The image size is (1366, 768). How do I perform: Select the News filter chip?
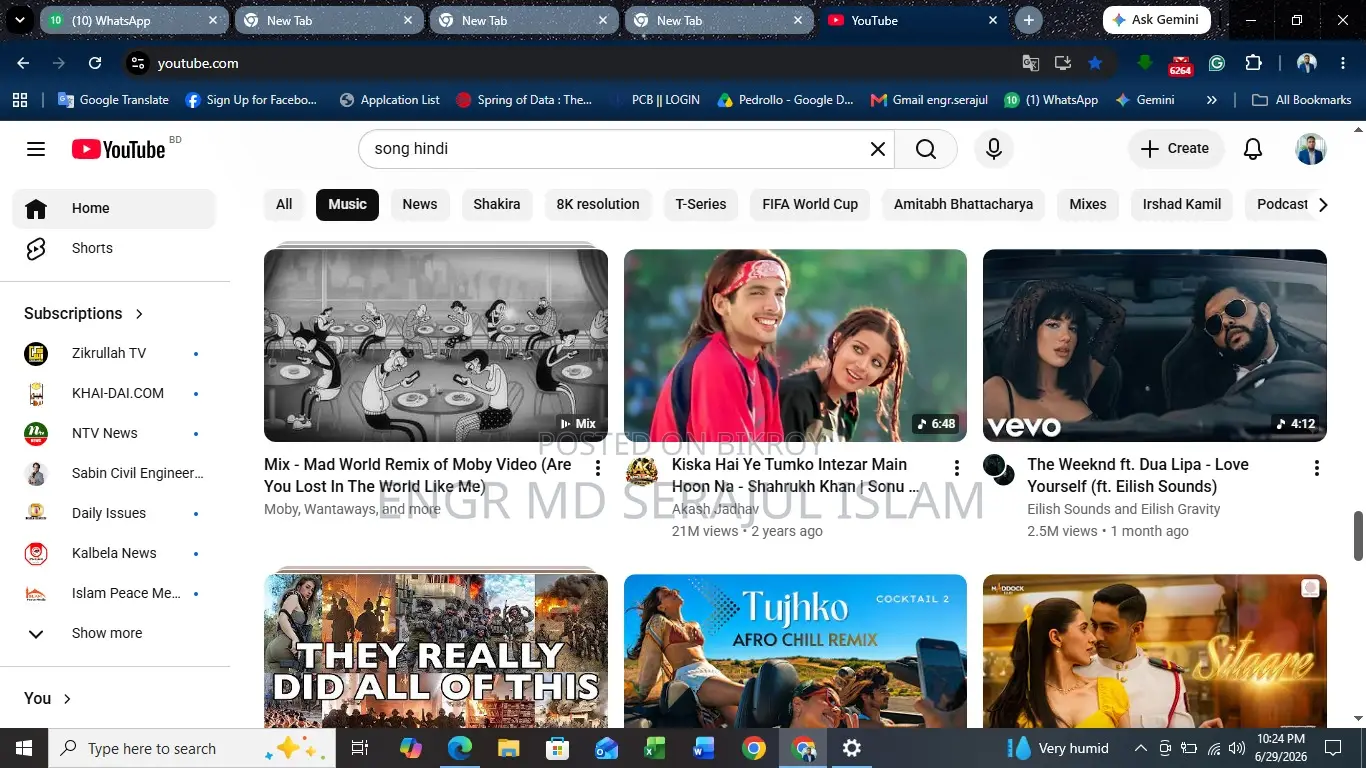click(420, 204)
